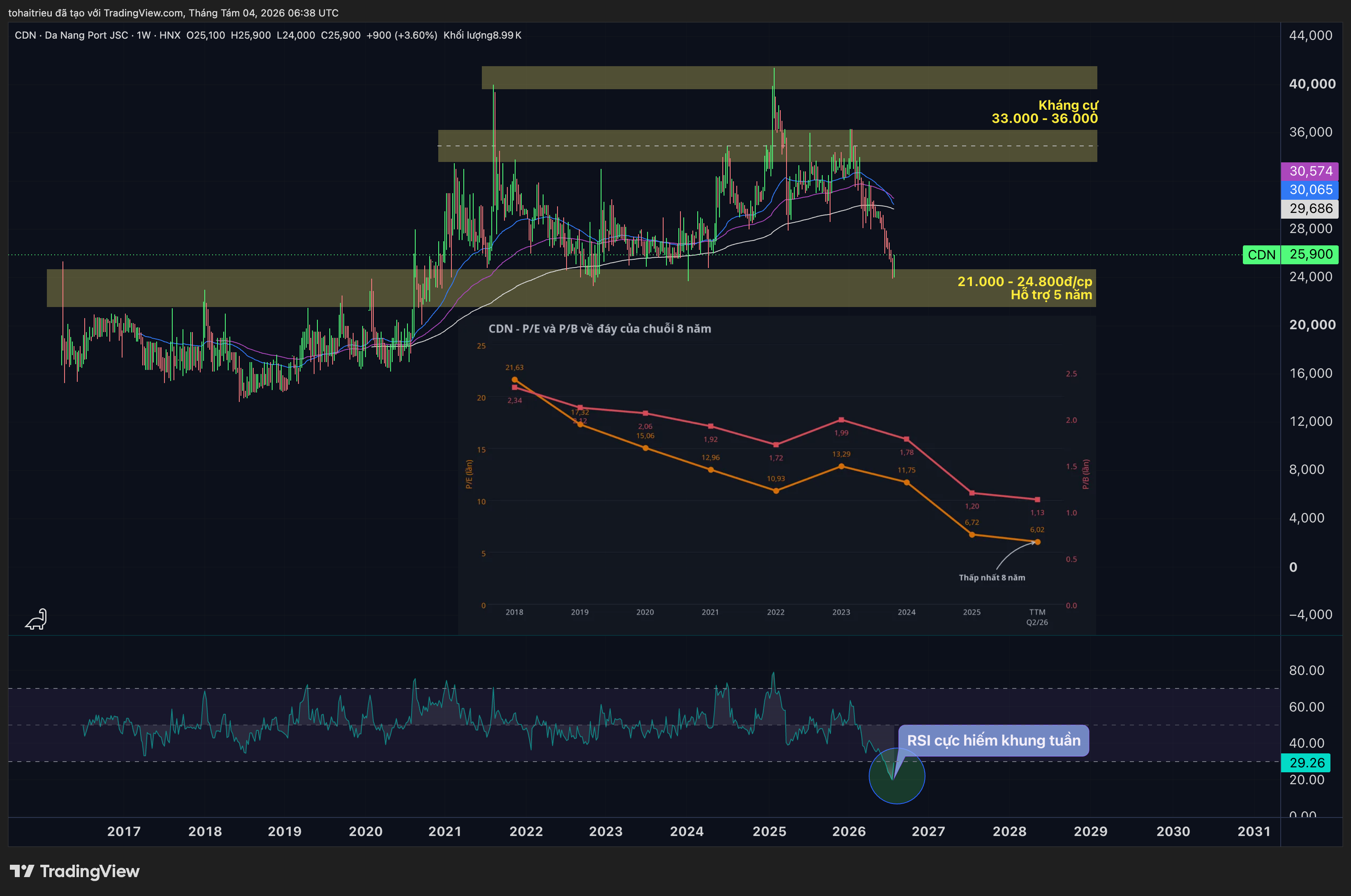Click the 13,29 P/E data label for 2023
Screen dimensions: 1351x896
click(841, 454)
